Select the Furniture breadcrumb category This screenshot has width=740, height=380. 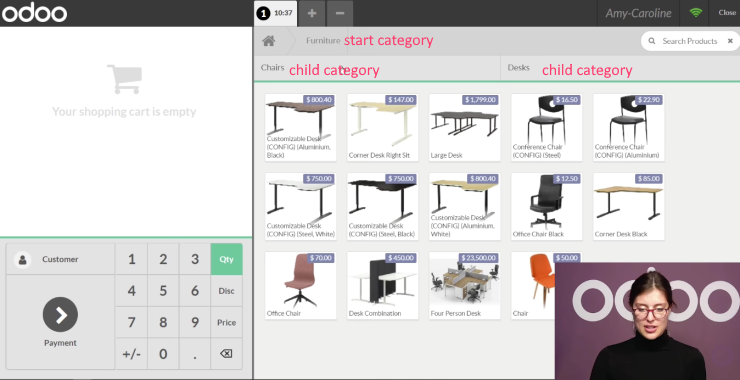(323, 41)
